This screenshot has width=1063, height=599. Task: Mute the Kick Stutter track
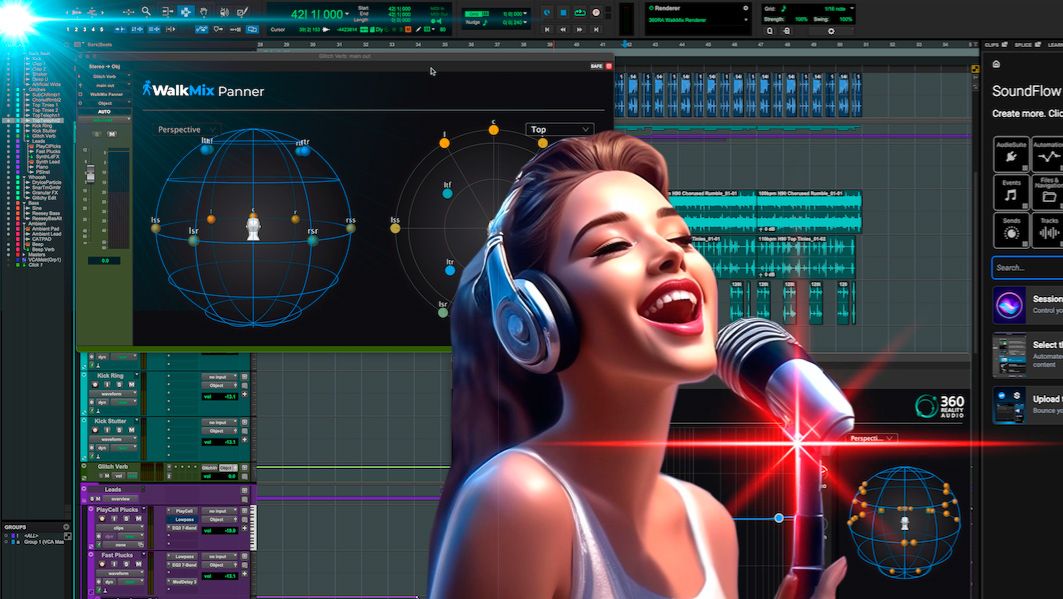pyautogui.click(x=131, y=430)
